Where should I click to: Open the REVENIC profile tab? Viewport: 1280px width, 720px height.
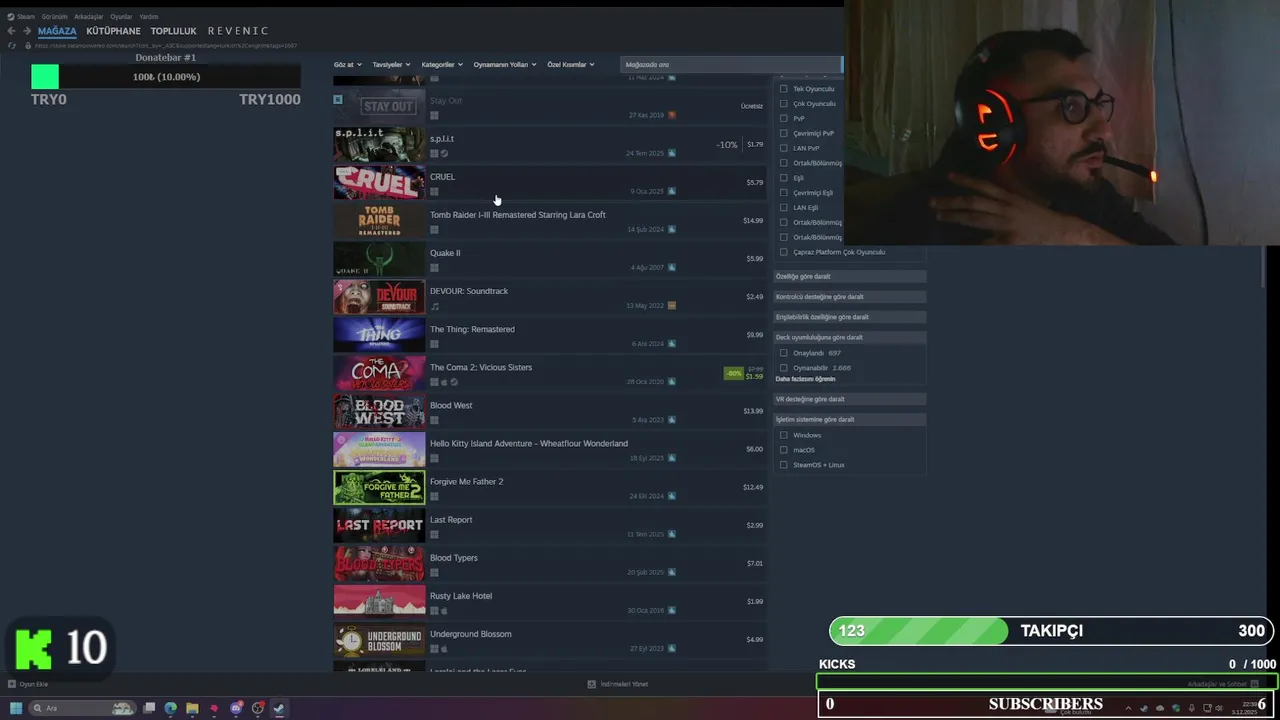pyautogui.click(x=238, y=31)
